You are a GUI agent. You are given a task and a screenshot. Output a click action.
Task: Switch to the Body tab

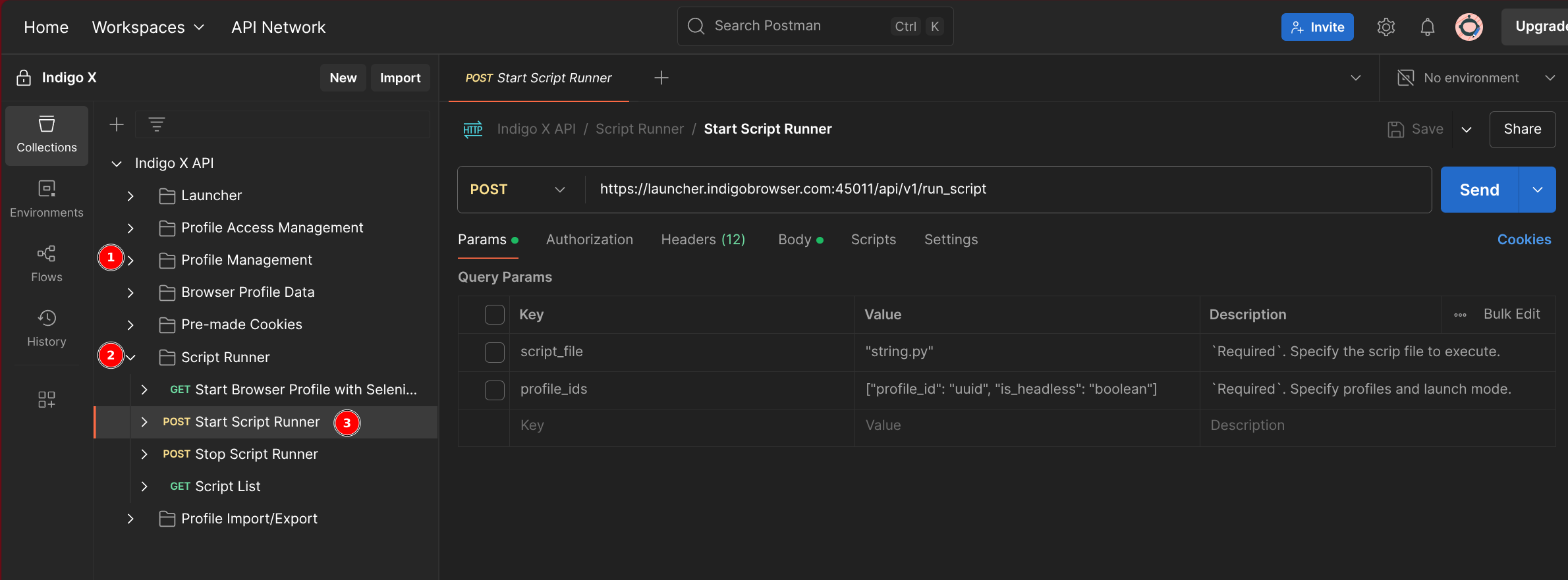pyautogui.click(x=800, y=240)
